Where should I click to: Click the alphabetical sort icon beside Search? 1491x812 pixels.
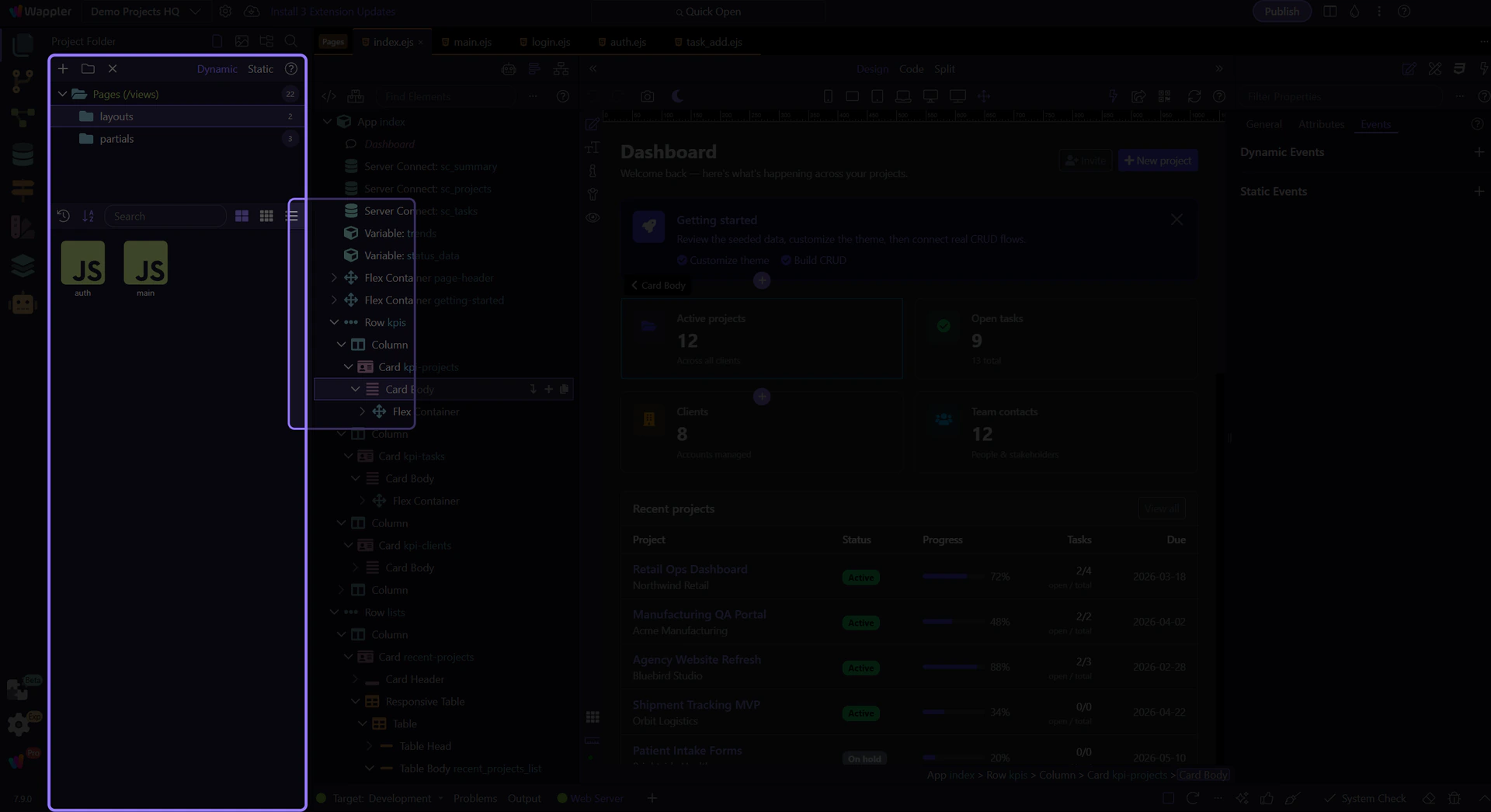tap(88, 217)
